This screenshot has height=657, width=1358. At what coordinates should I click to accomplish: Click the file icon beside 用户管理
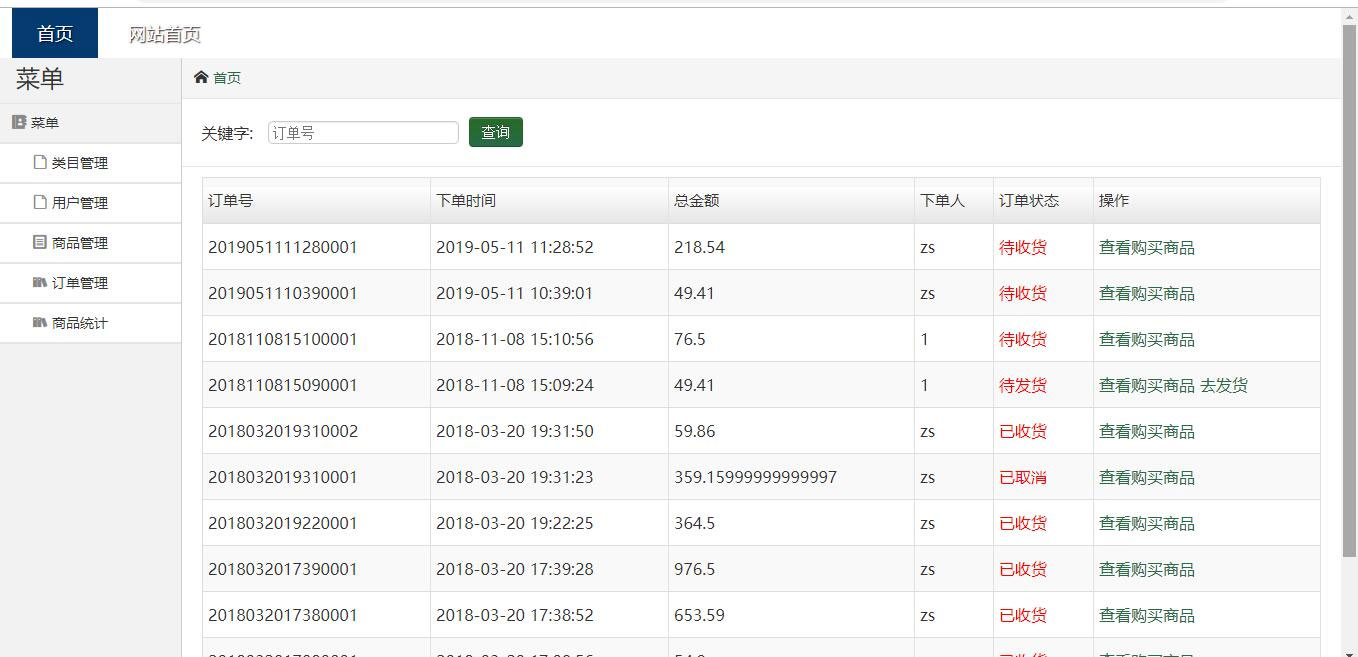coord(40,202)
